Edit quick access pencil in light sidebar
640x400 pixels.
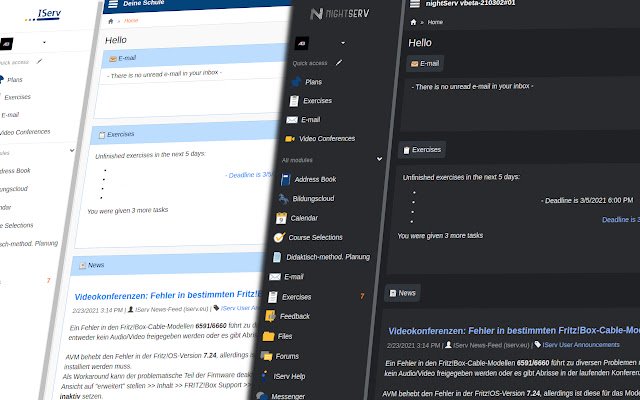point(39,62)
